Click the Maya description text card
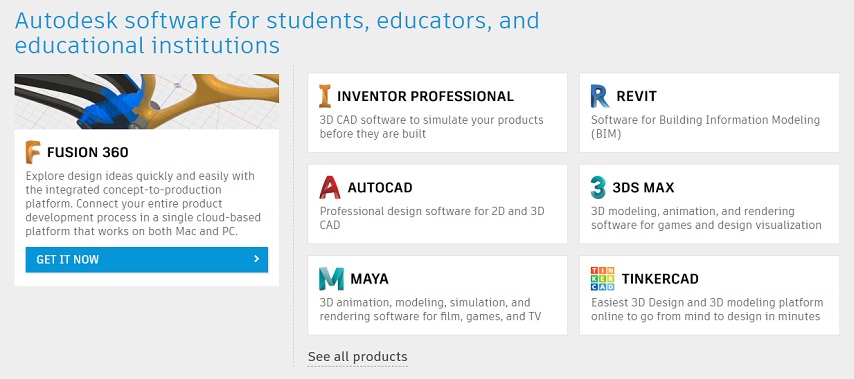 [437, 295]
